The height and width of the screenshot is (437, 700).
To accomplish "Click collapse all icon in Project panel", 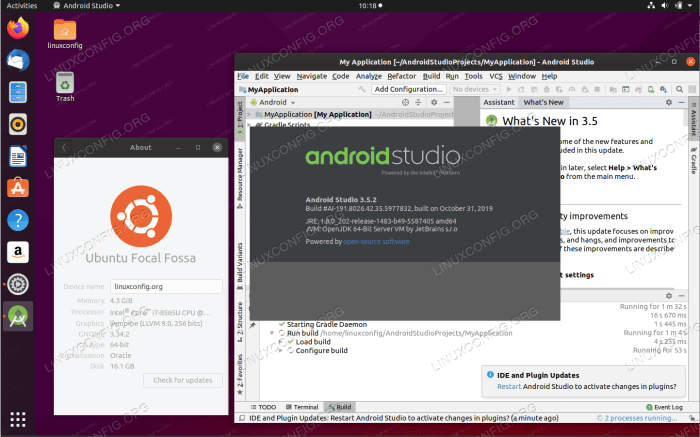I will (x=418, y=102).
